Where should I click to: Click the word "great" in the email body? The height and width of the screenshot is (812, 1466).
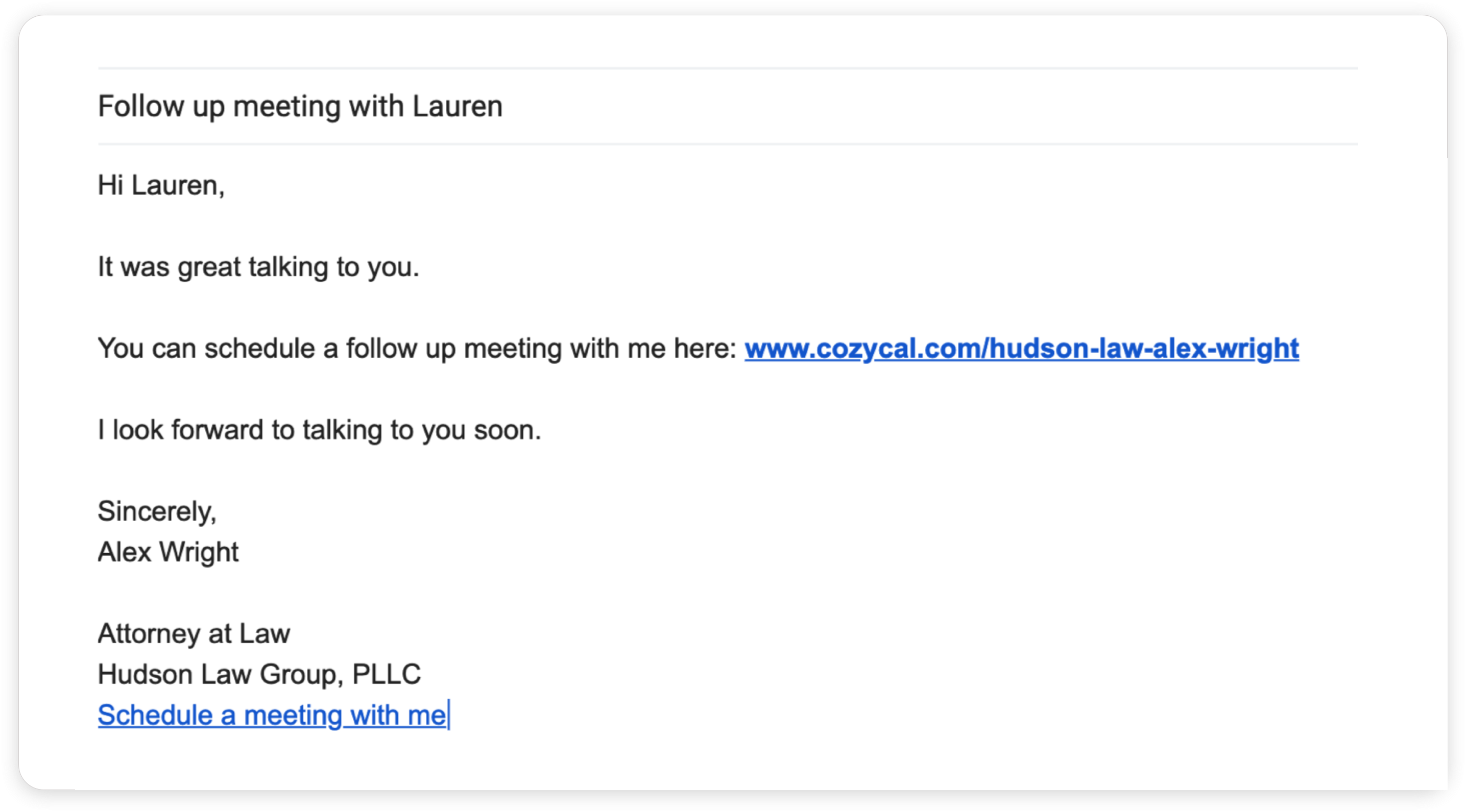click(x=209, y=267)
